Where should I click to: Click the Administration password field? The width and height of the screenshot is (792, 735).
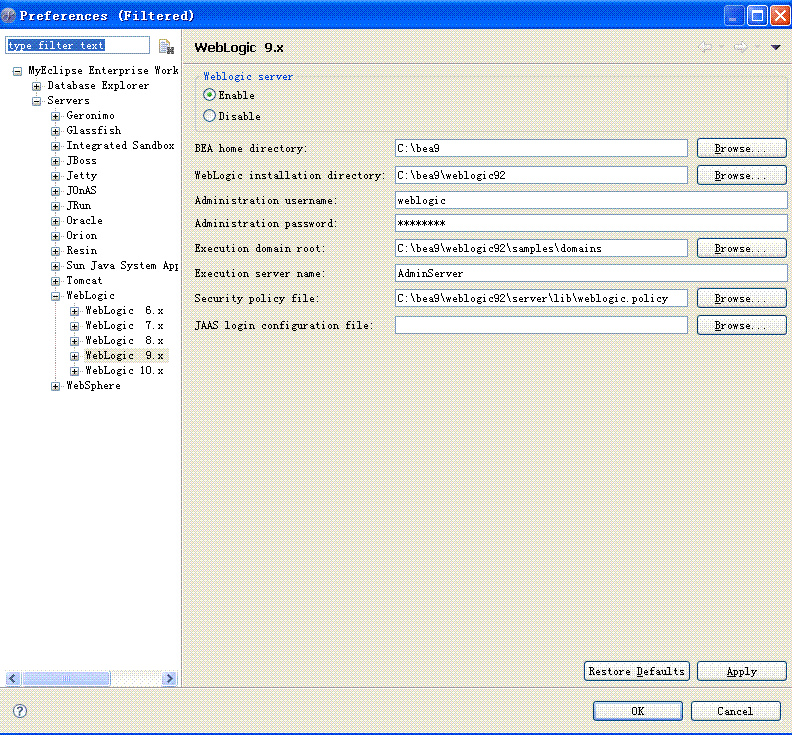[x=590, y=223]
